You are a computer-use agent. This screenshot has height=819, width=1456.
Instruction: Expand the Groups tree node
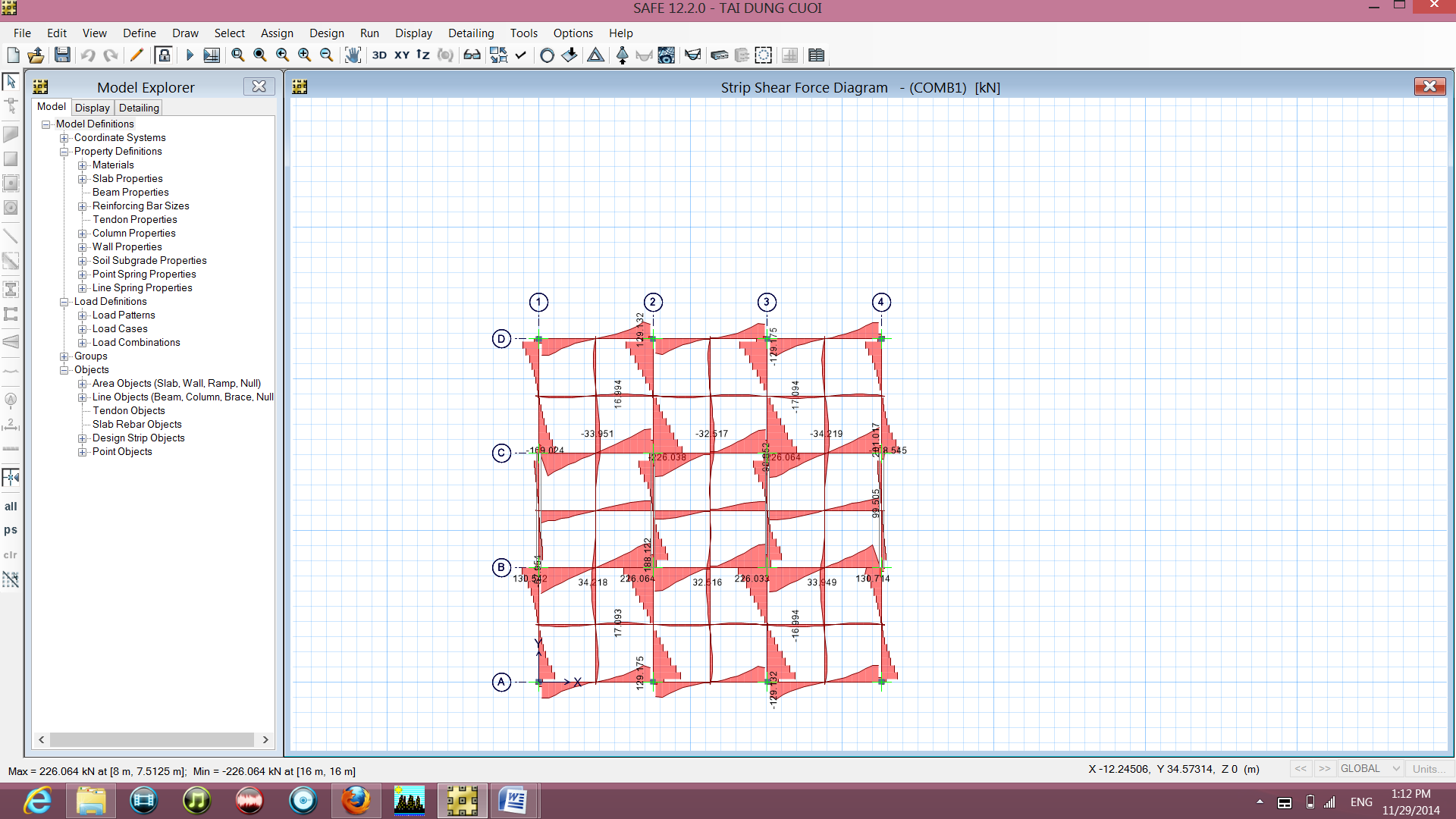pyautogui.click(x=64, y=356)
